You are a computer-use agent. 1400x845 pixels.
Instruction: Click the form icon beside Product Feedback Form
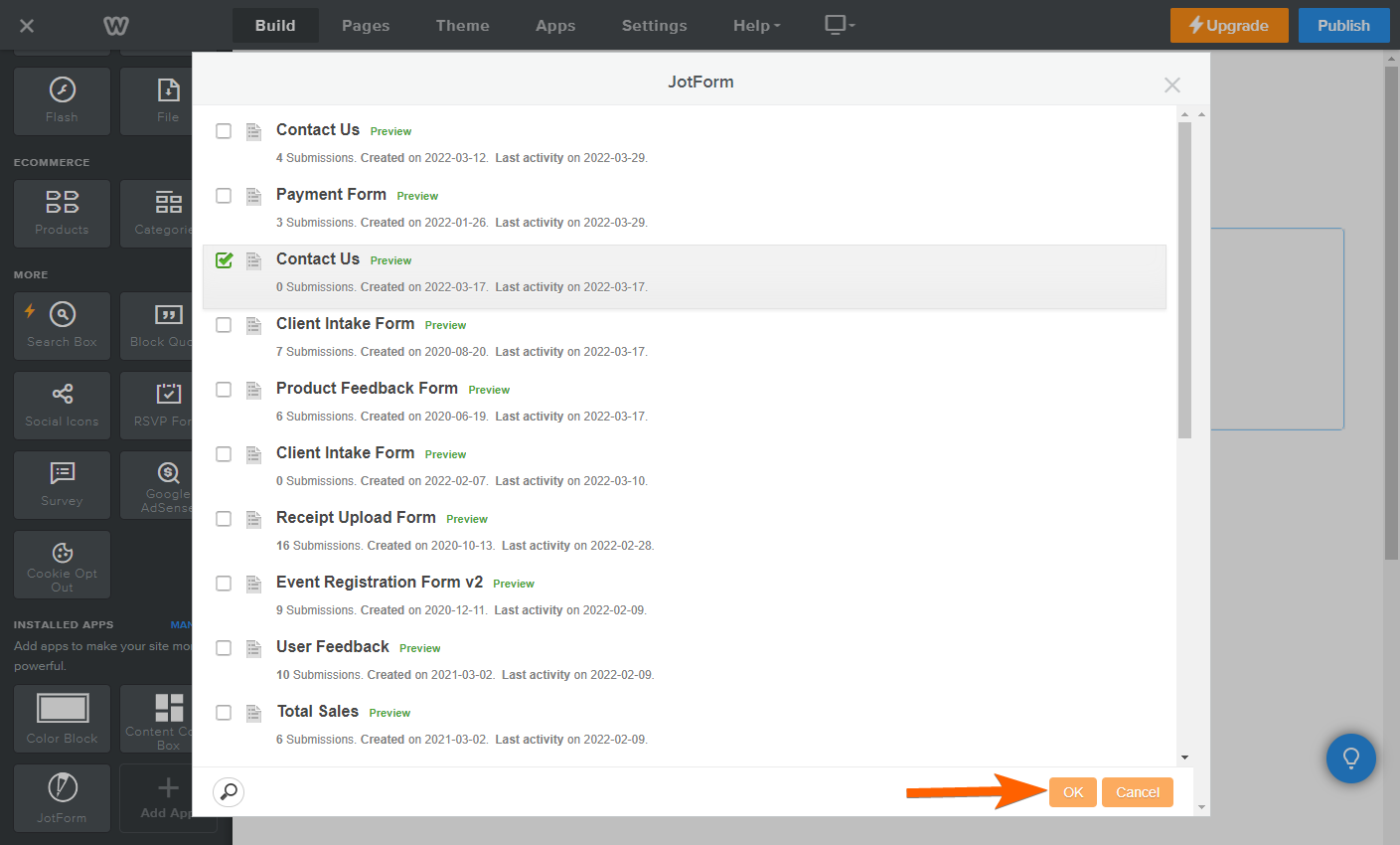(254, 390)
